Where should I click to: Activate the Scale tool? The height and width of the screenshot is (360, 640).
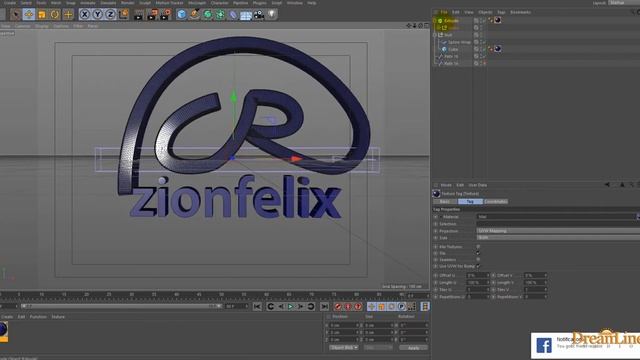(x=42, y=15)
